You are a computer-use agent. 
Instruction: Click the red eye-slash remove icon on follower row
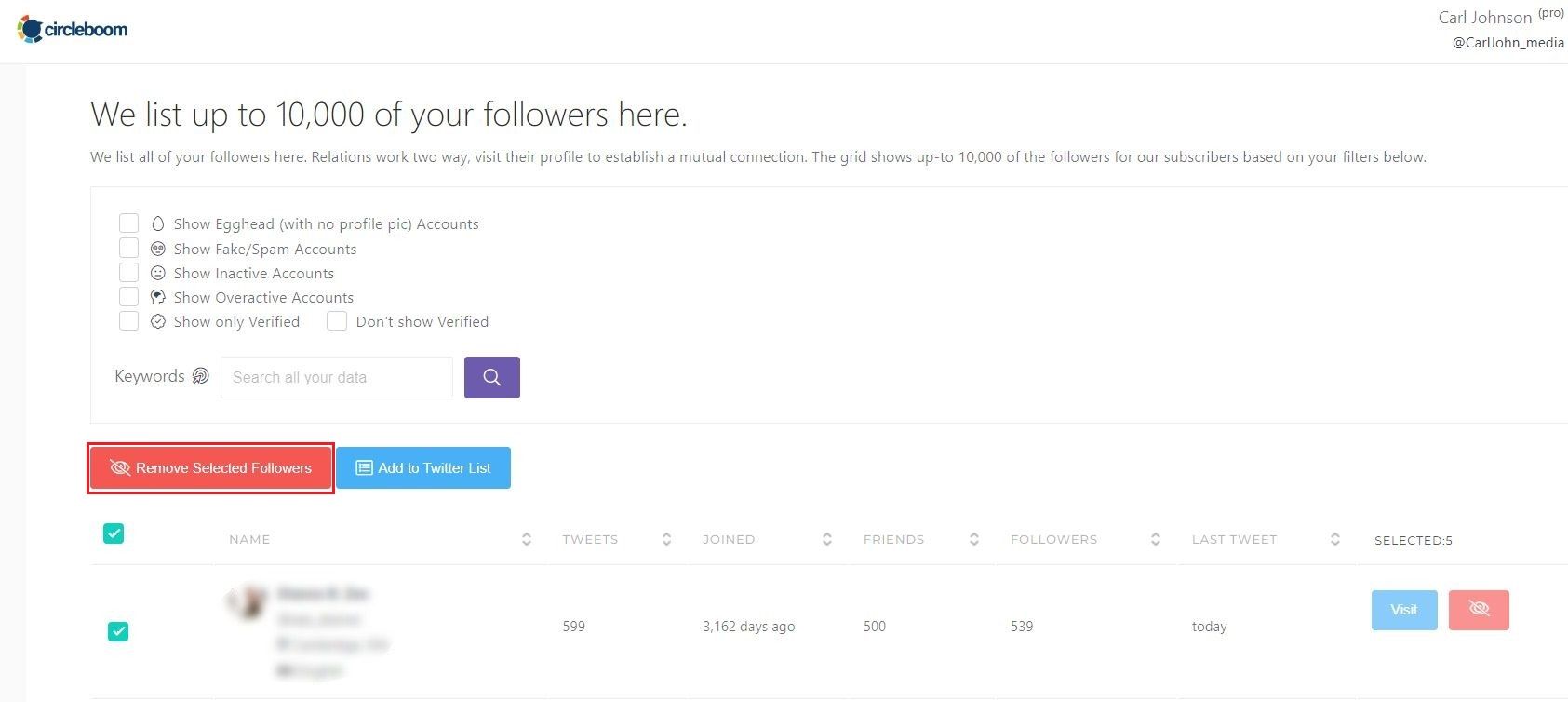click(1479, 610)
